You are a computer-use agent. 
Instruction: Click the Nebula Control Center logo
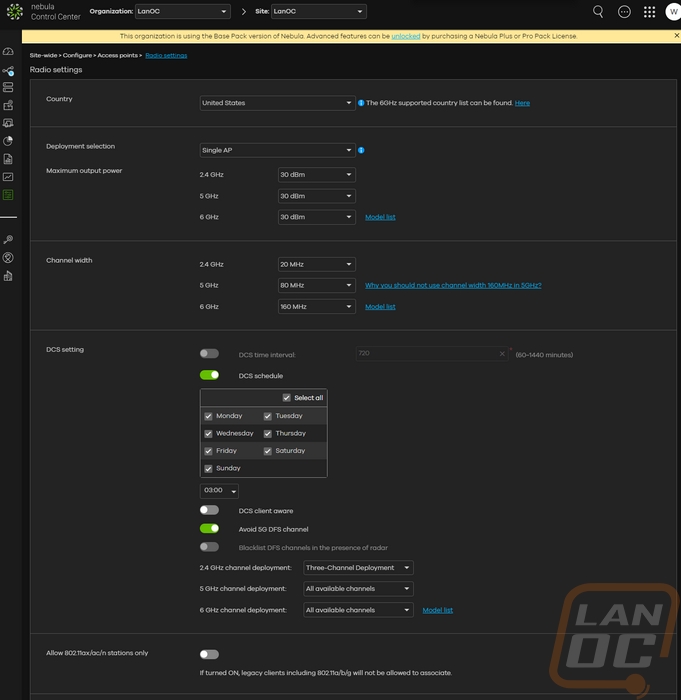(x=43, y=12)
